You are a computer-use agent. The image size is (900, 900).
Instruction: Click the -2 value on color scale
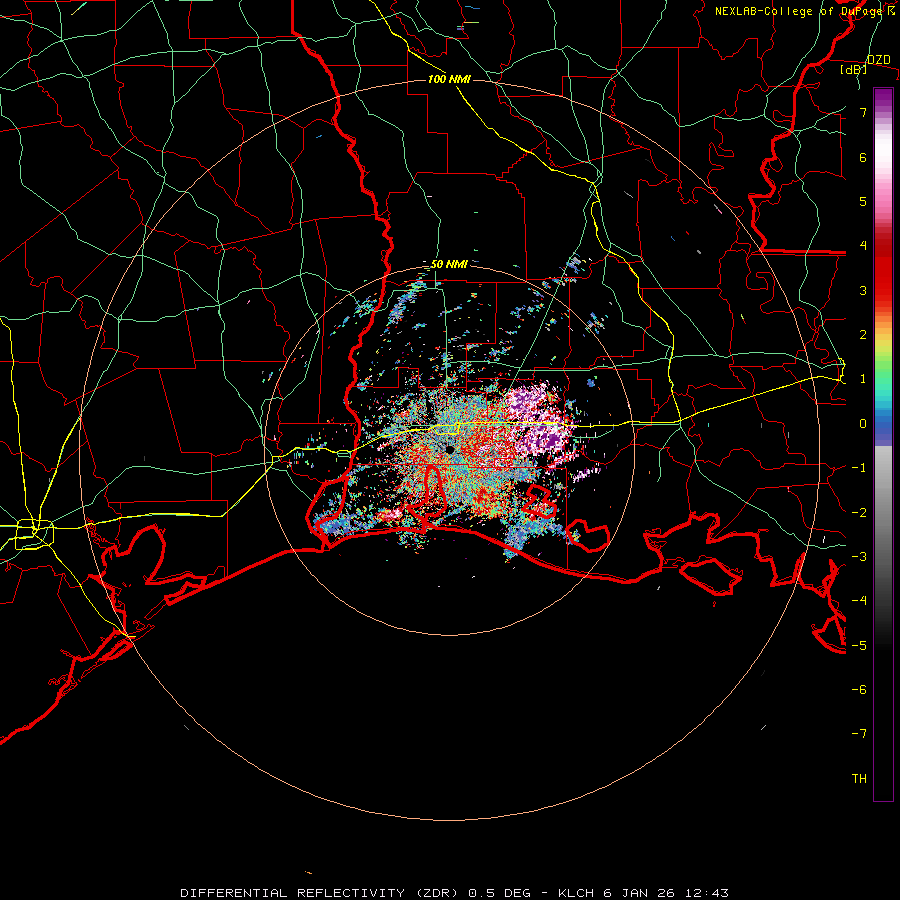click(859, 513)
